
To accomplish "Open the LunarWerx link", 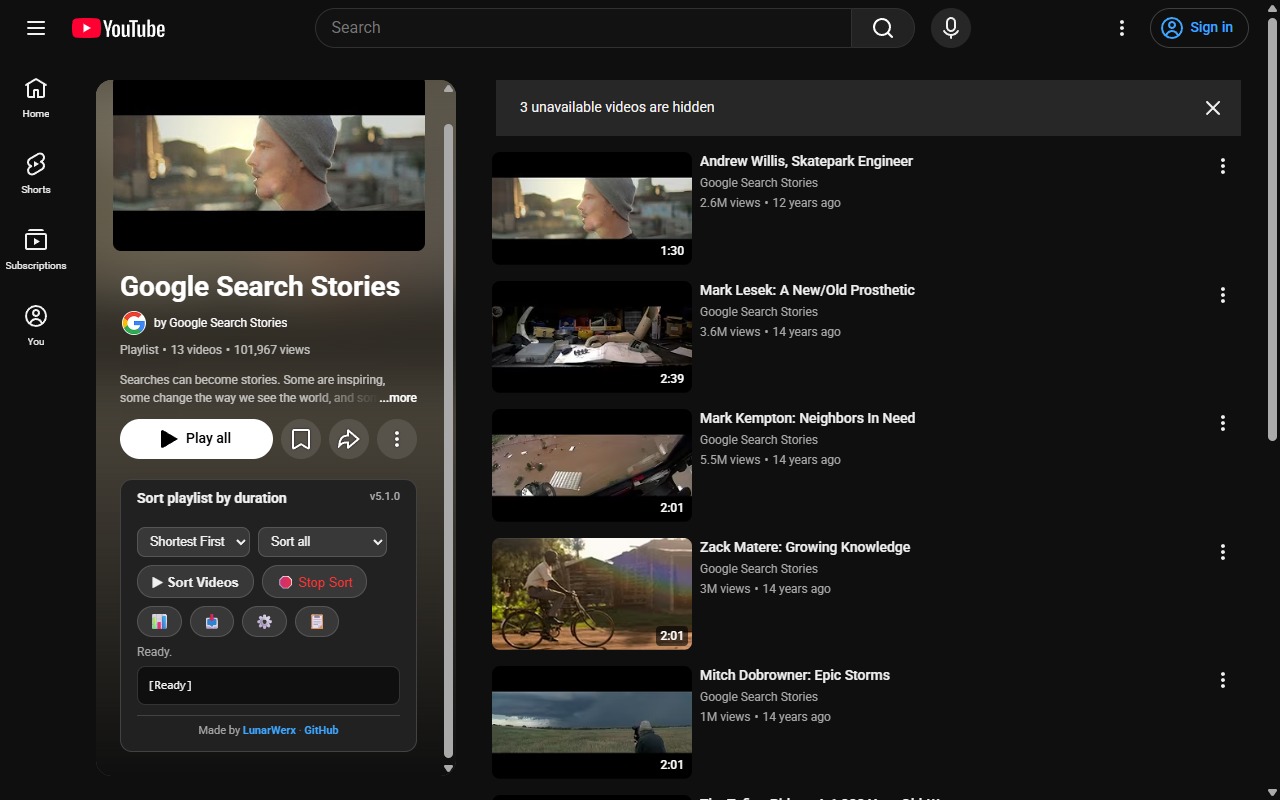I will point(269,730).
